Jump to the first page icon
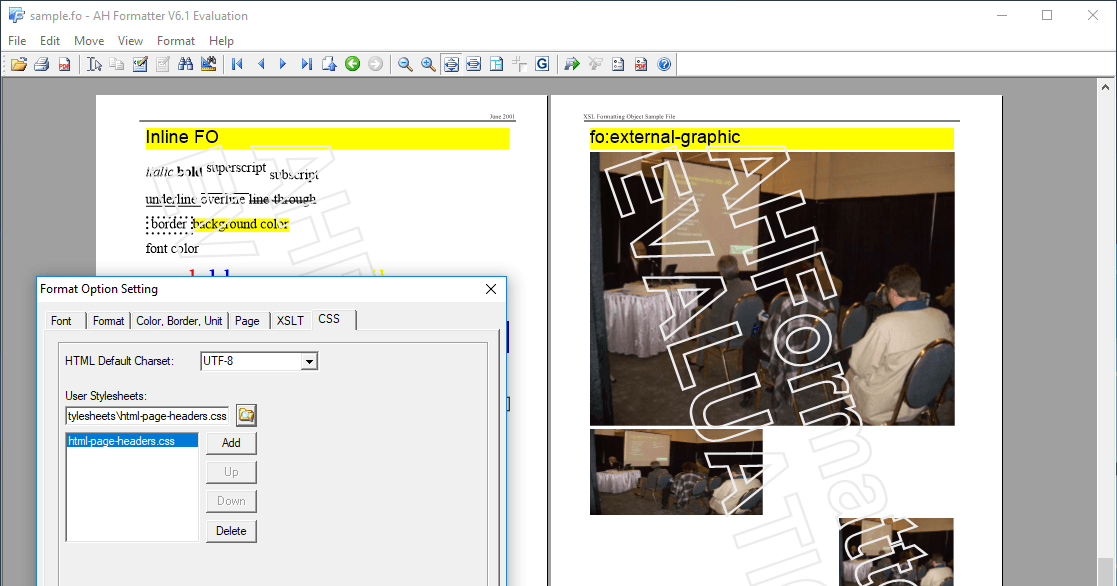The height and width of the screenshot is (586, 1117). (x=236, y=63)
